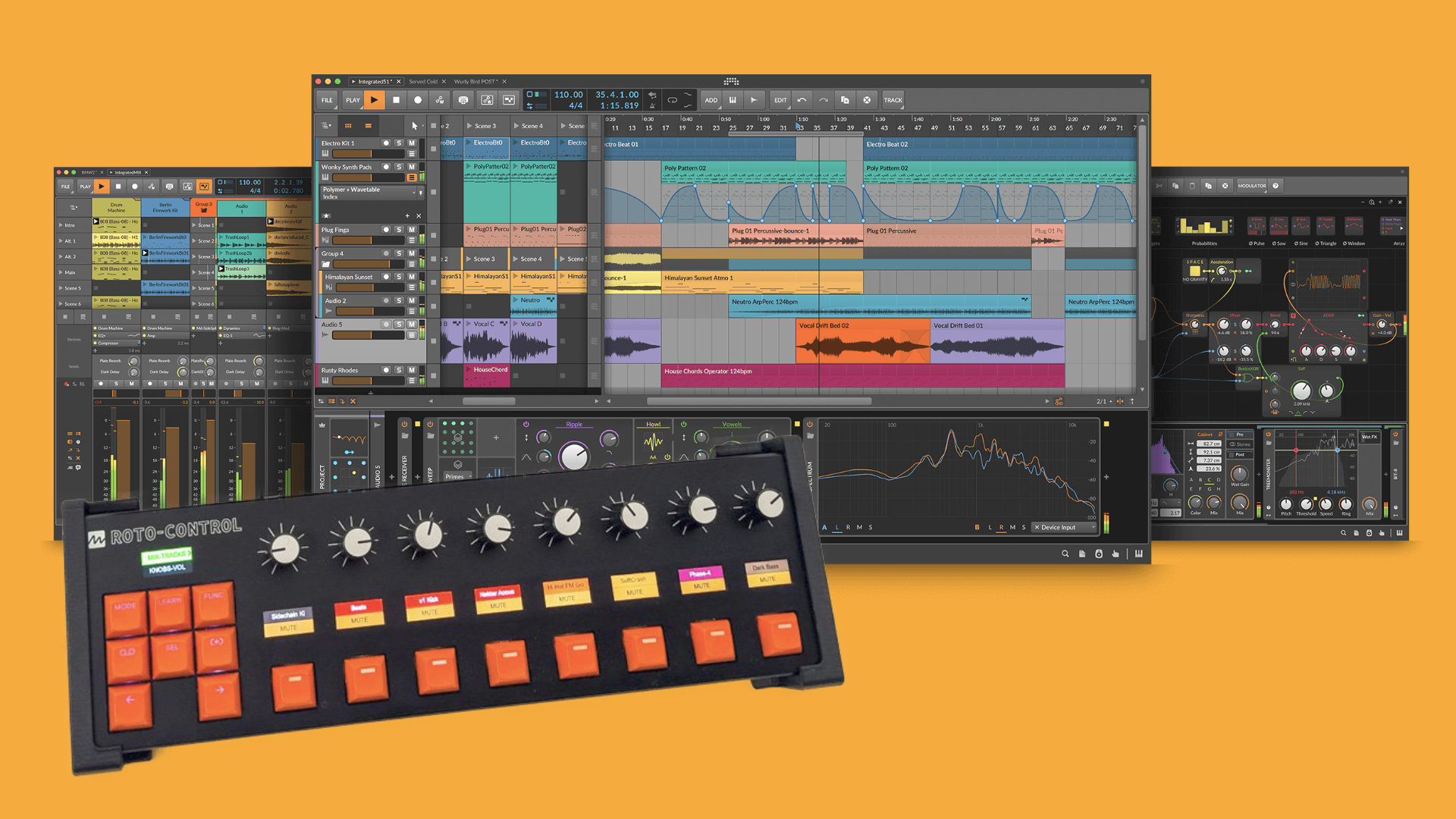The image size is (1456, 819).
Task: Click the orange arranger lanes view icon
Action: tap(369, 126)
